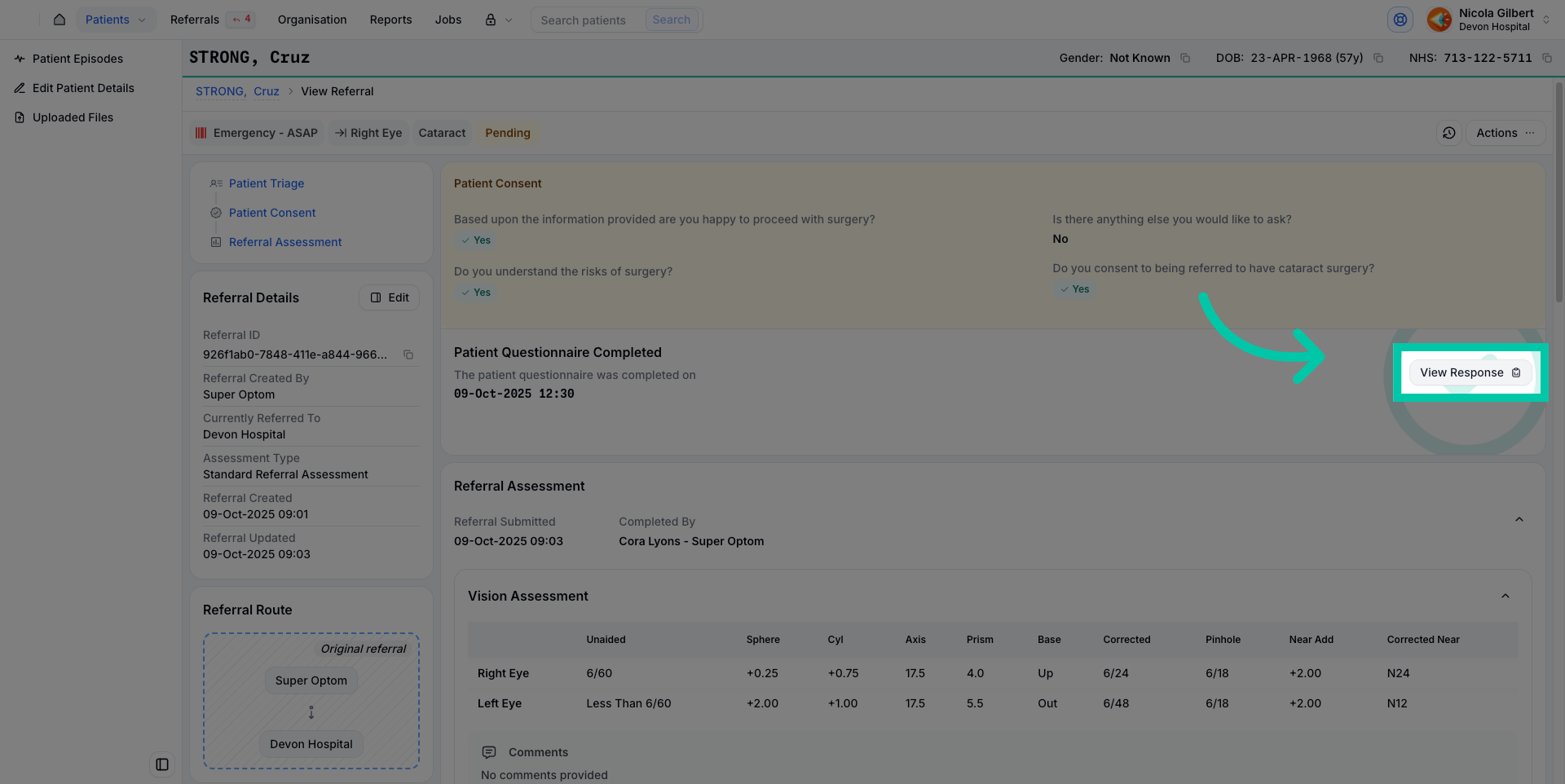Image resolution: width=1565 pixels, height=784 pixels.
Task: Open the Jobs menu
Action: [448, 20]
